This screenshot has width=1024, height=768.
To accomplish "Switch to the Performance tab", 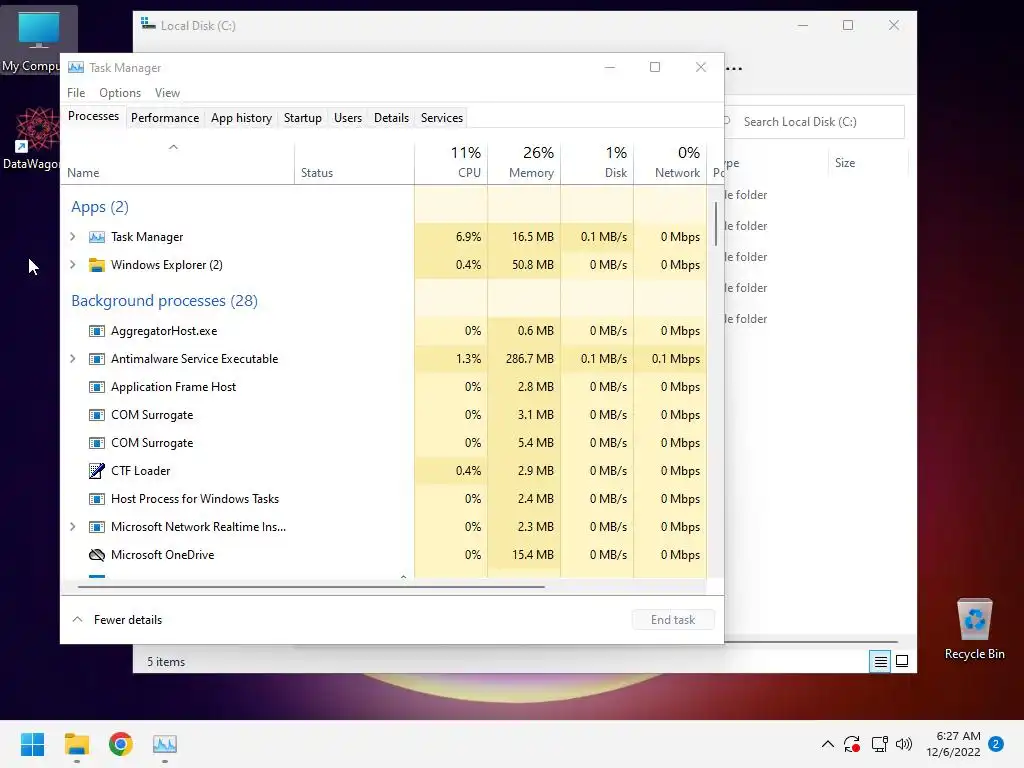I will tap(165, 118).
